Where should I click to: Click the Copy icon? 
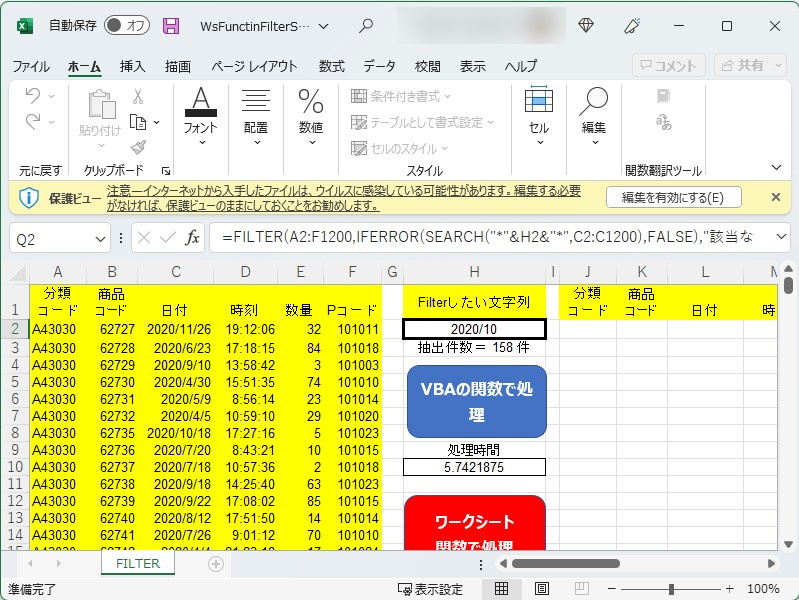tap(138, 122)
